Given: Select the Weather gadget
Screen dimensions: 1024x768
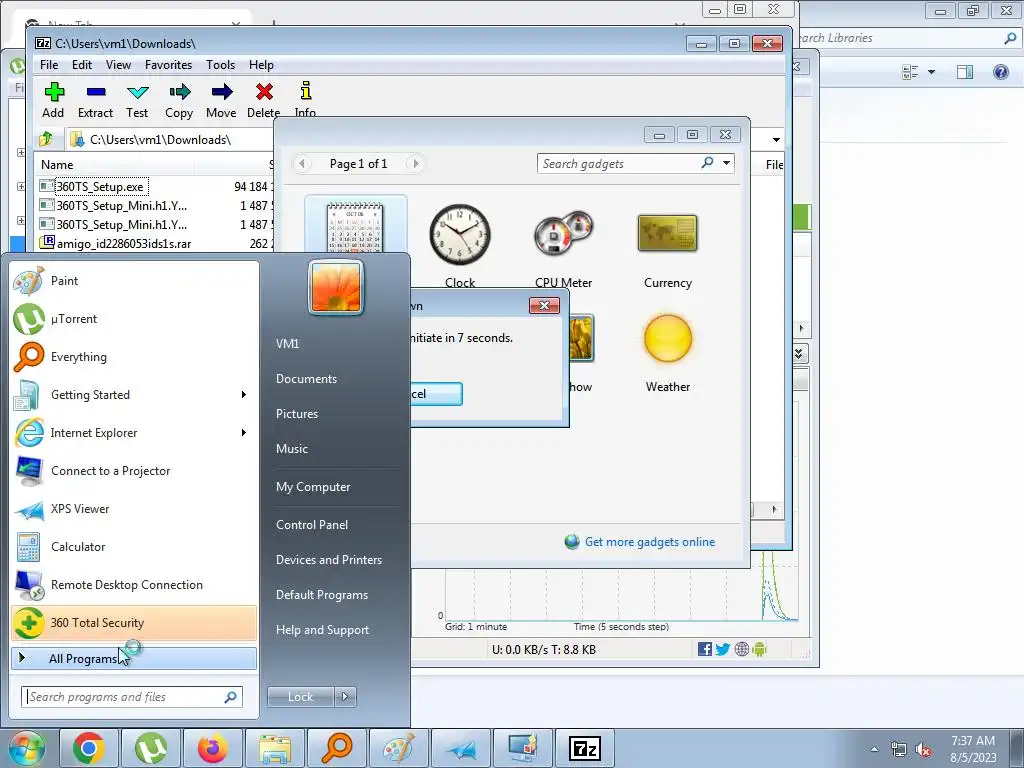Looking at the screenshot, I should [667, 353].
